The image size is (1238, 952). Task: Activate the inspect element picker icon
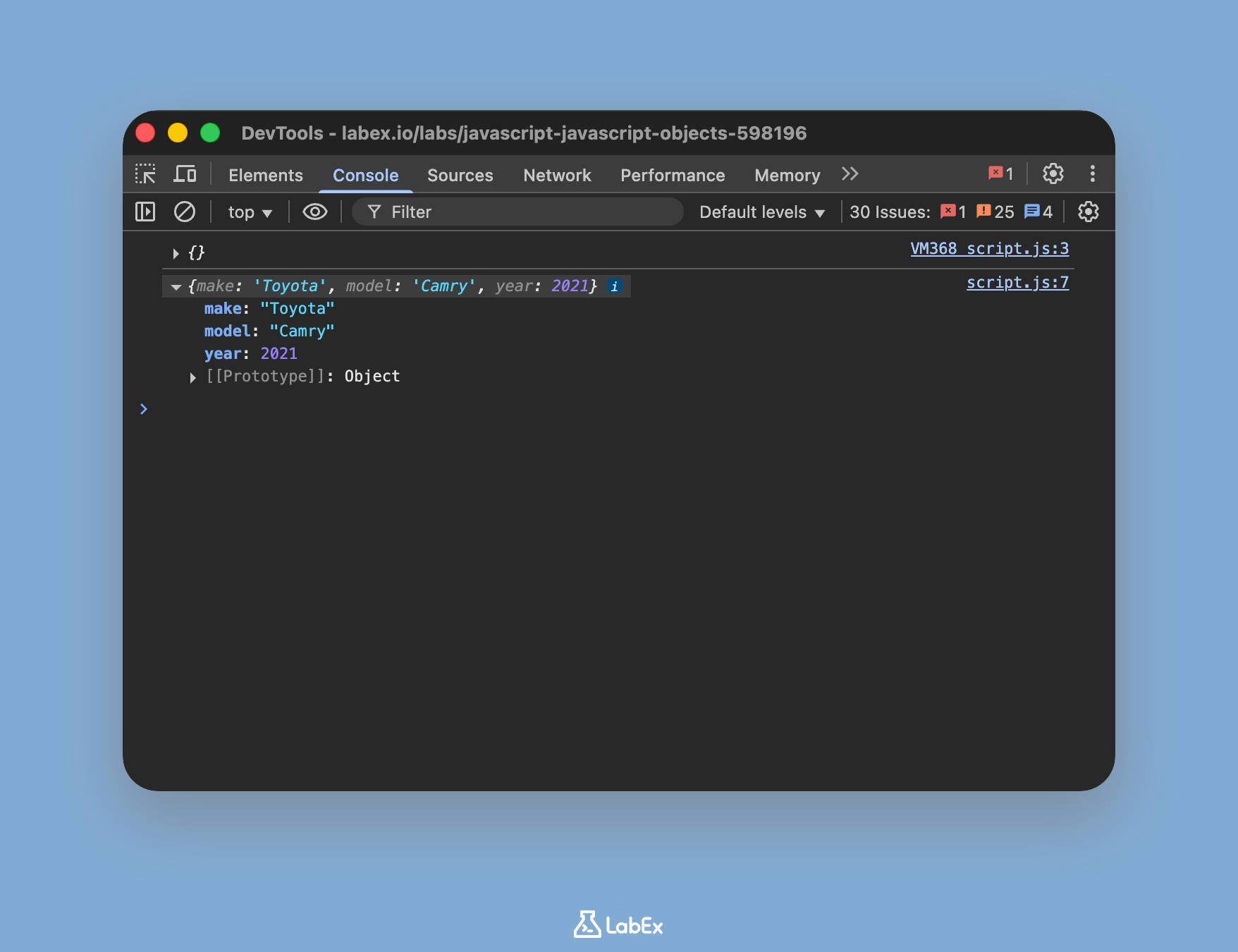point(145,174)
